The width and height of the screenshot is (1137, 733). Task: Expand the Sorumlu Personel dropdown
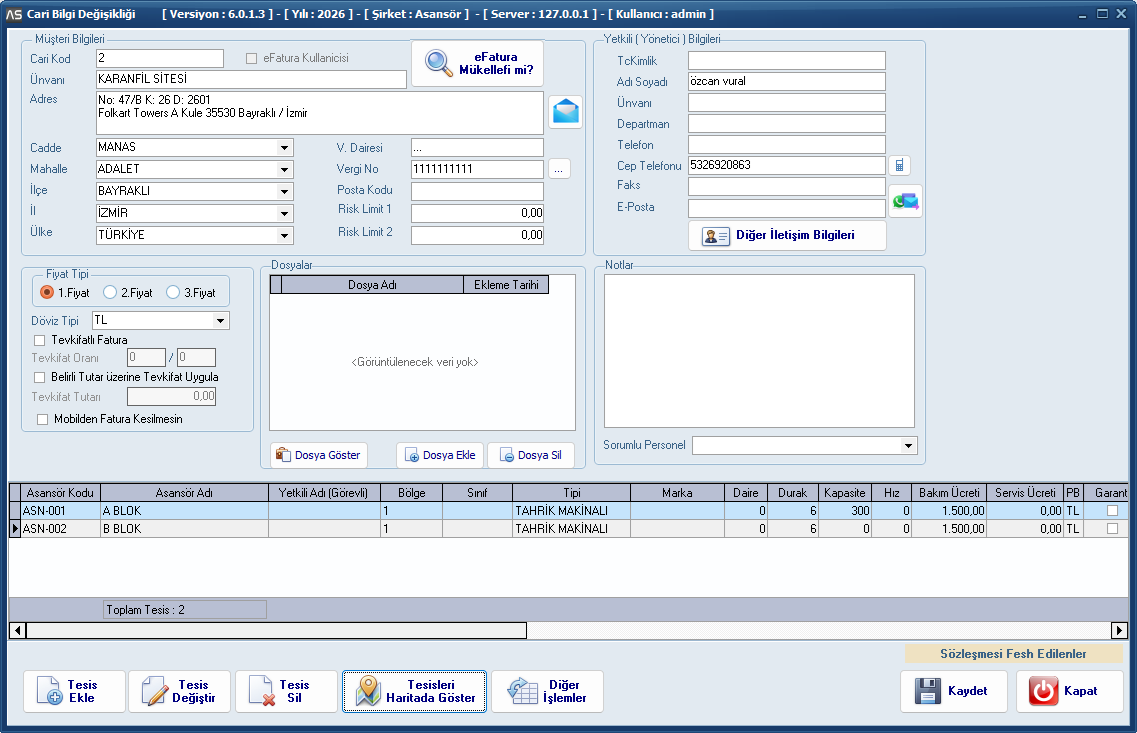coord(908,445)
